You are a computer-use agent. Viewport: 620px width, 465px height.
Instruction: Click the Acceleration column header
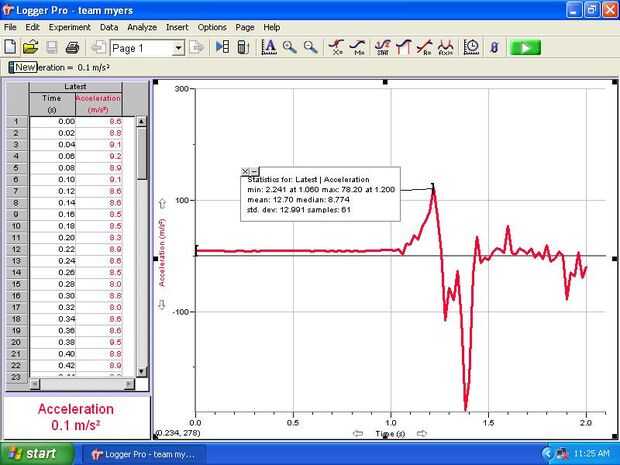(x=98, y=104)
